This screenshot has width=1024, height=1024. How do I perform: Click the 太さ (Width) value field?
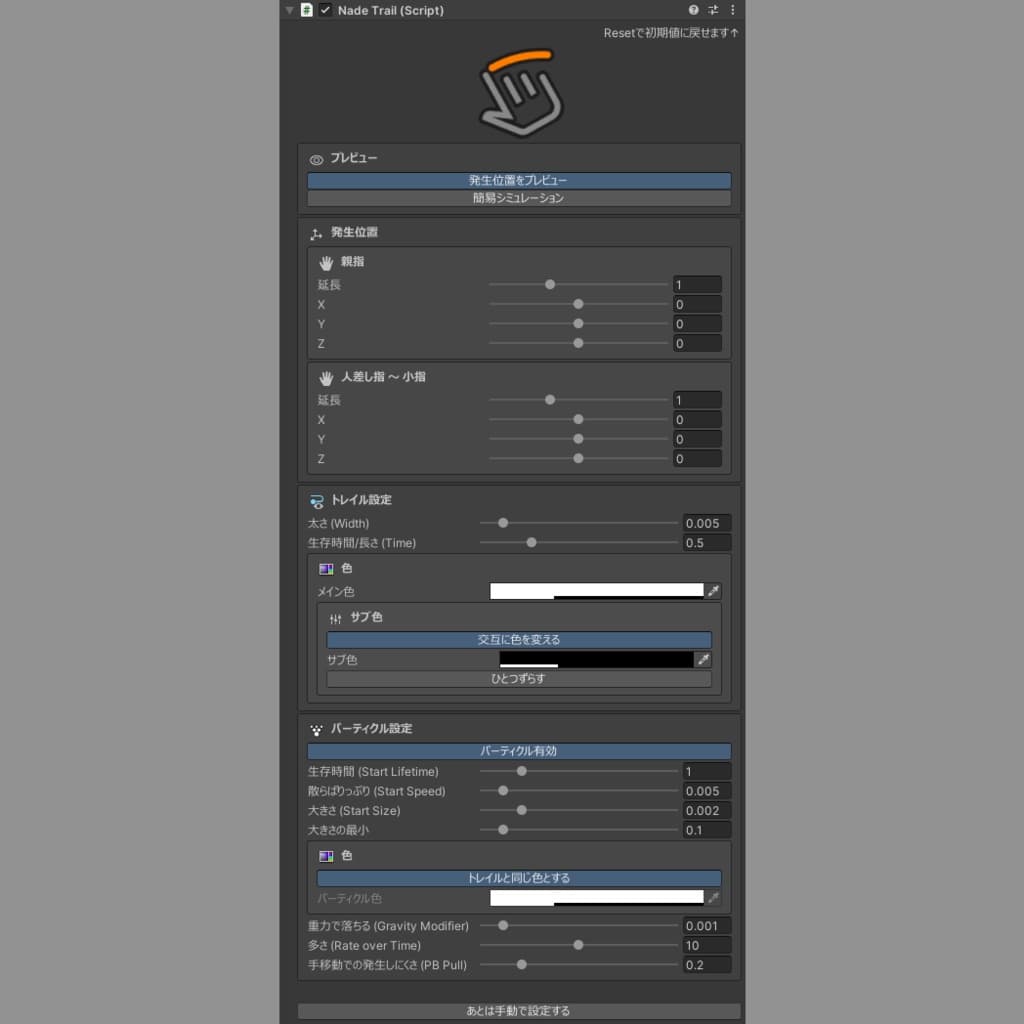pyautogui.click(x=707, y=523)
